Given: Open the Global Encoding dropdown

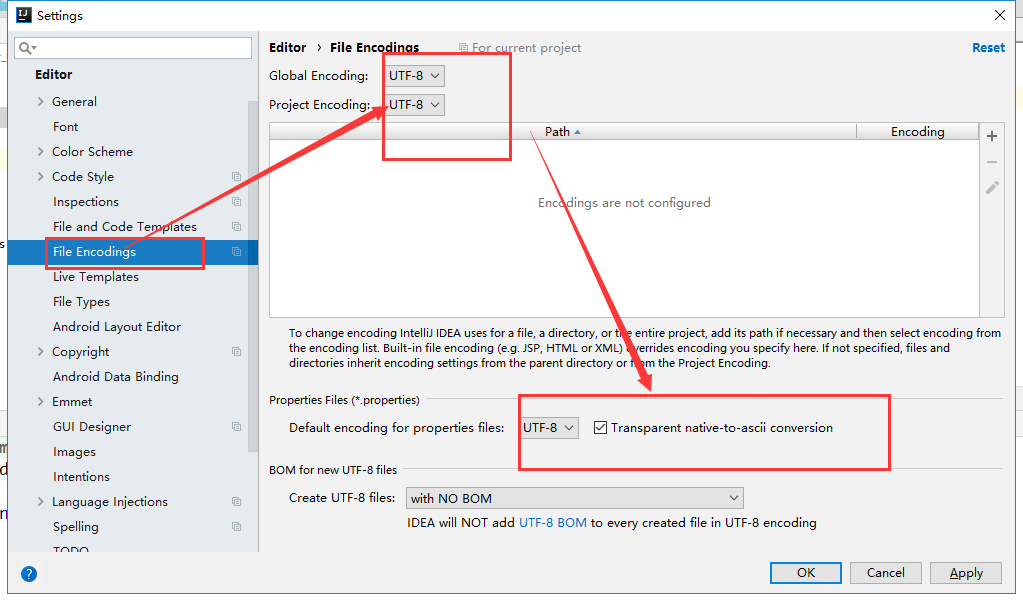Looking at the screenshot, I should [414, 76].
